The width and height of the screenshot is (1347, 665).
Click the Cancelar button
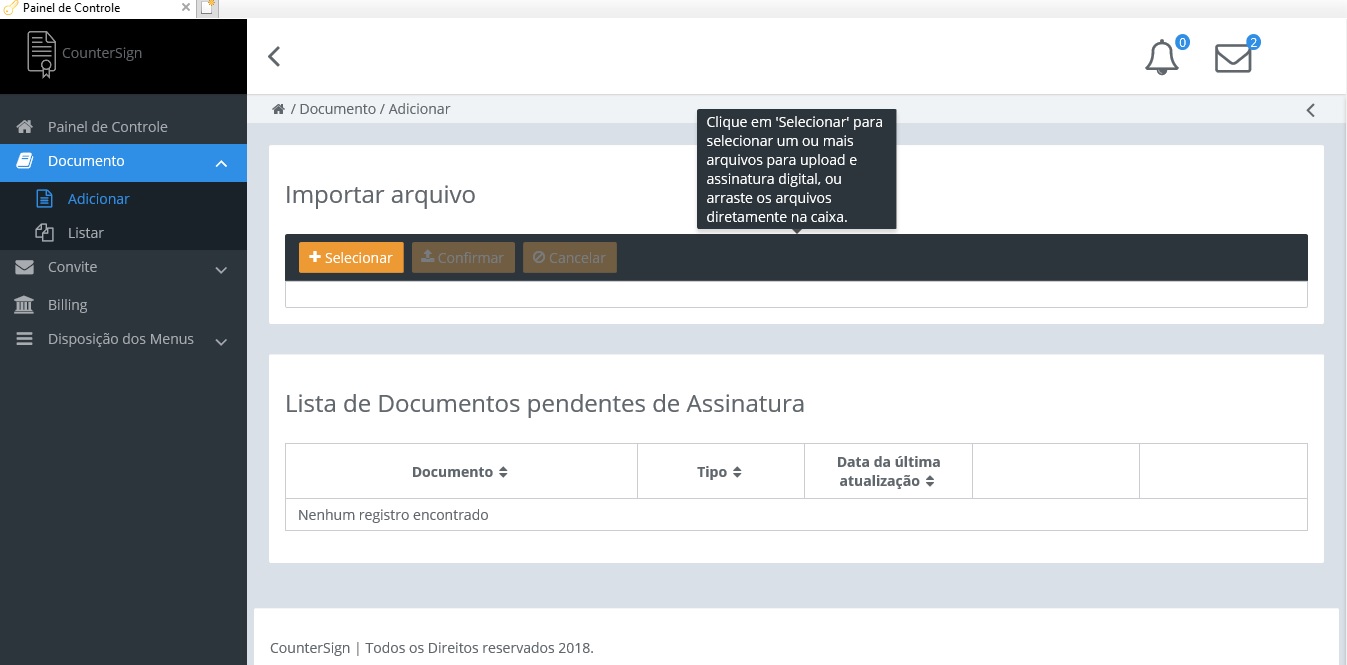pos(569,258)
